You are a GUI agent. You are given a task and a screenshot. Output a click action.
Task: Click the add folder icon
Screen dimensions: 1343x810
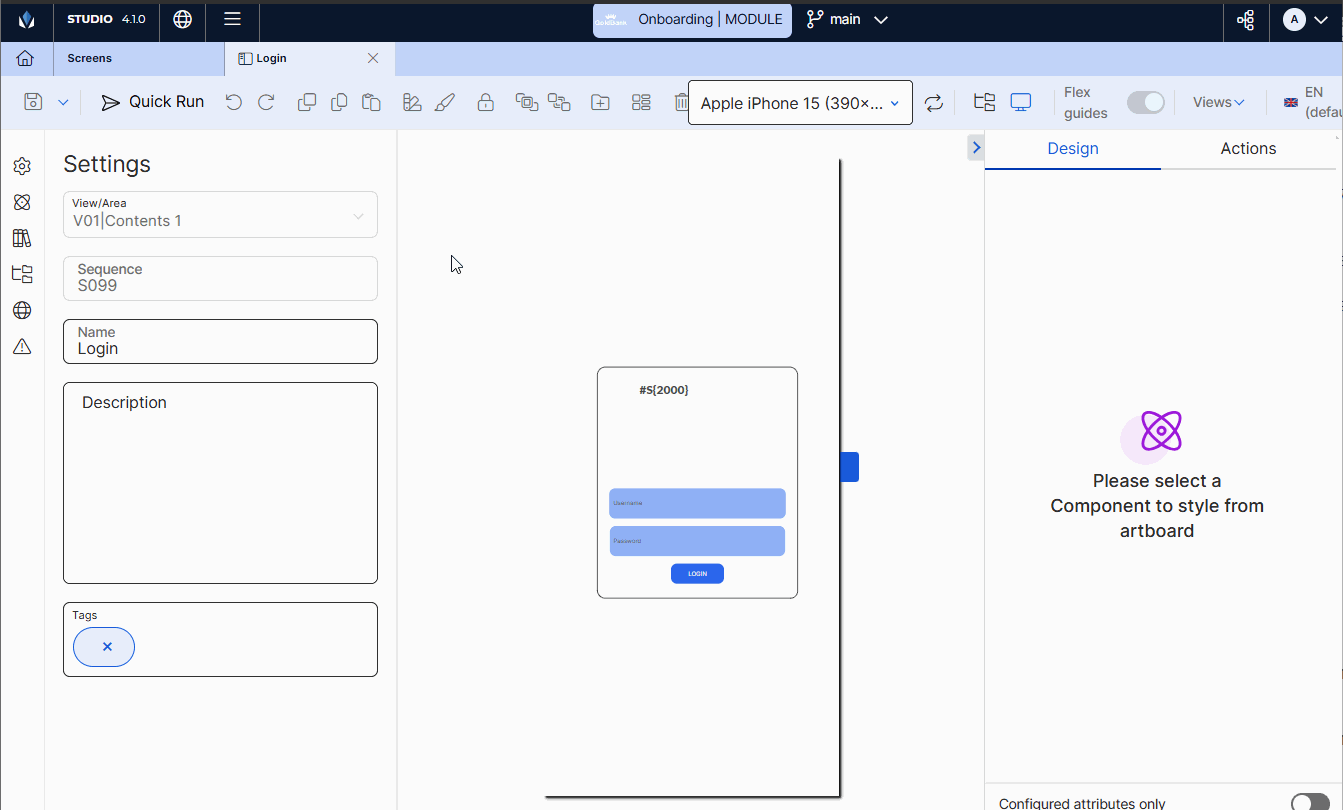pos(600,102)
